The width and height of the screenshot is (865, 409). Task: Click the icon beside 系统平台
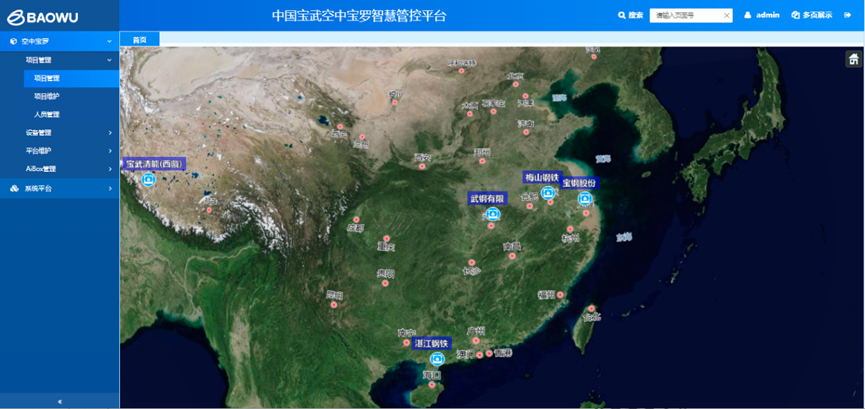pos(14,189)
